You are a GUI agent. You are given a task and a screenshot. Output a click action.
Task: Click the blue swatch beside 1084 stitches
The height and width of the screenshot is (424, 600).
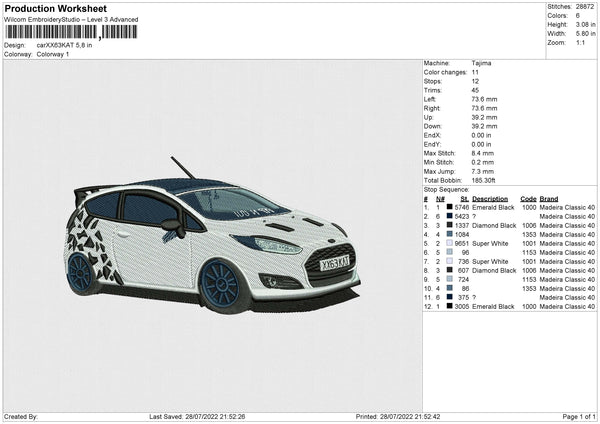450,234
